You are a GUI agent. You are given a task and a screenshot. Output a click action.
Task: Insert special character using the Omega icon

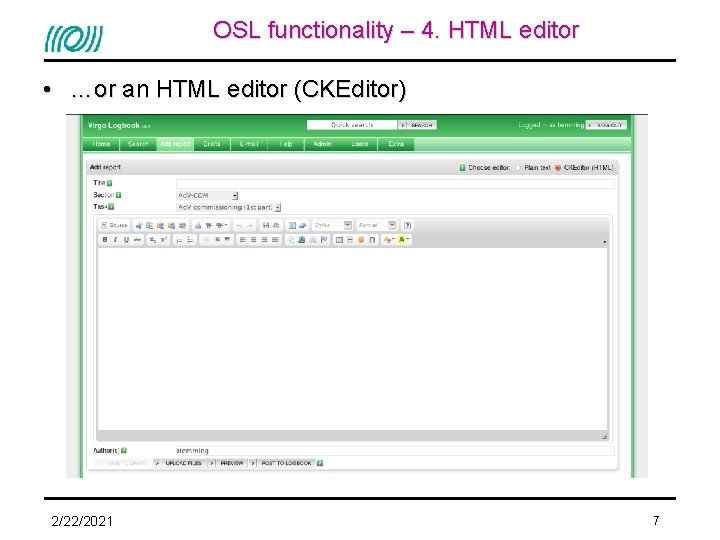point(372,240)
